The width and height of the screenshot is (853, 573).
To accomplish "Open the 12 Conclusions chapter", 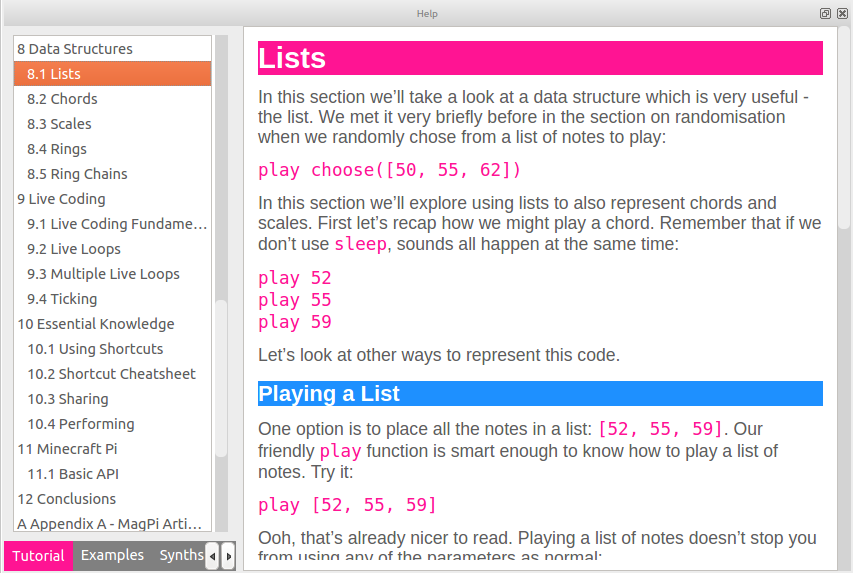I will [66, 499].
